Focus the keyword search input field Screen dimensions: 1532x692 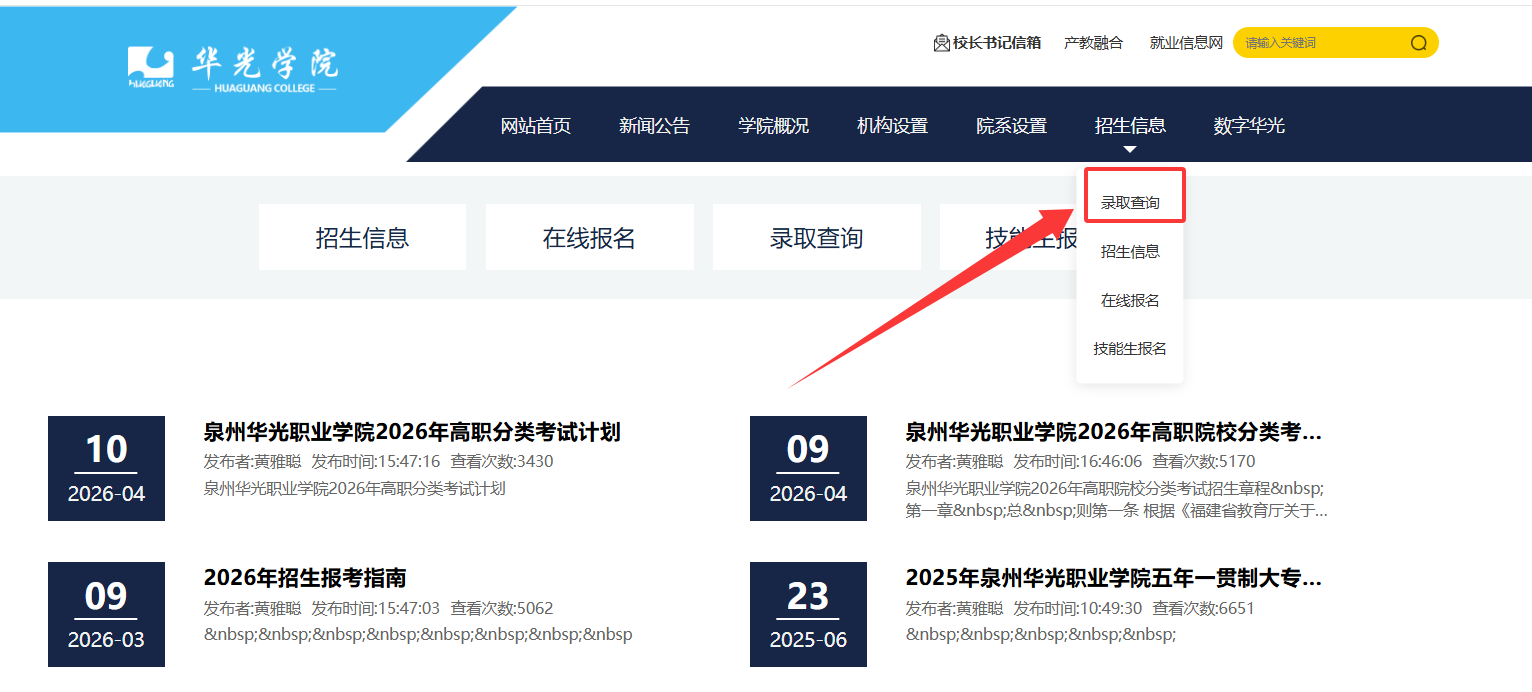[1320, 43]
